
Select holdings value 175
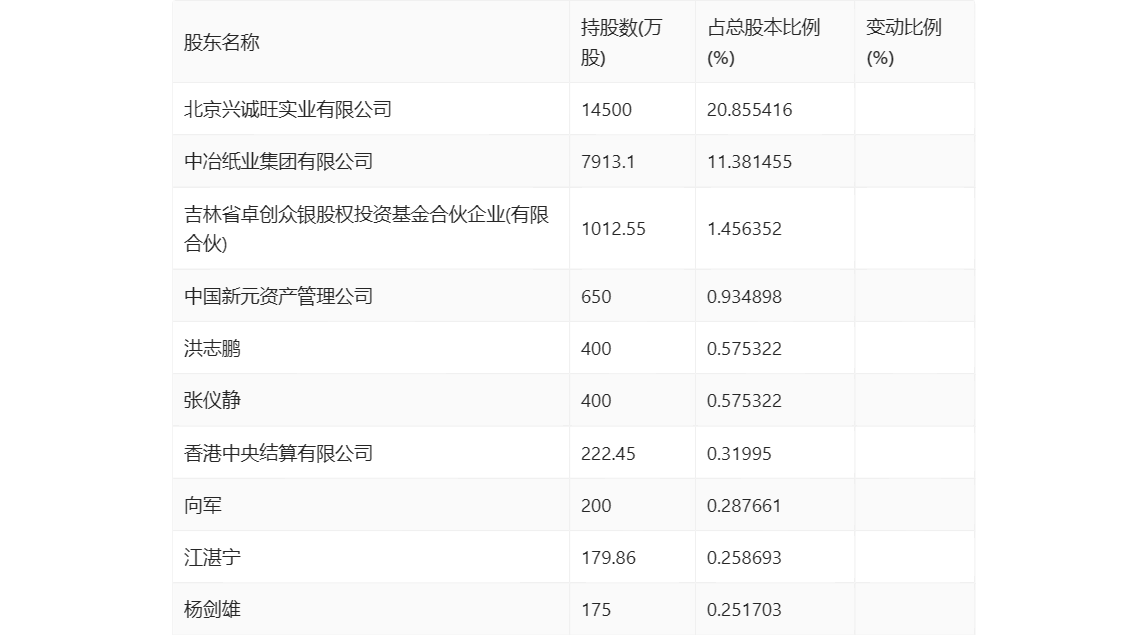tap(596, 610)
